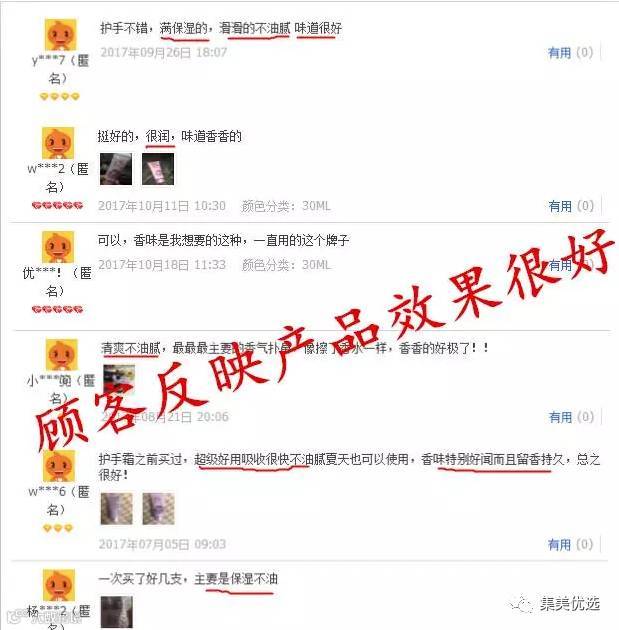
Task: Open photo in 清爽不油腻 review
Action: [x=119, y=379]
